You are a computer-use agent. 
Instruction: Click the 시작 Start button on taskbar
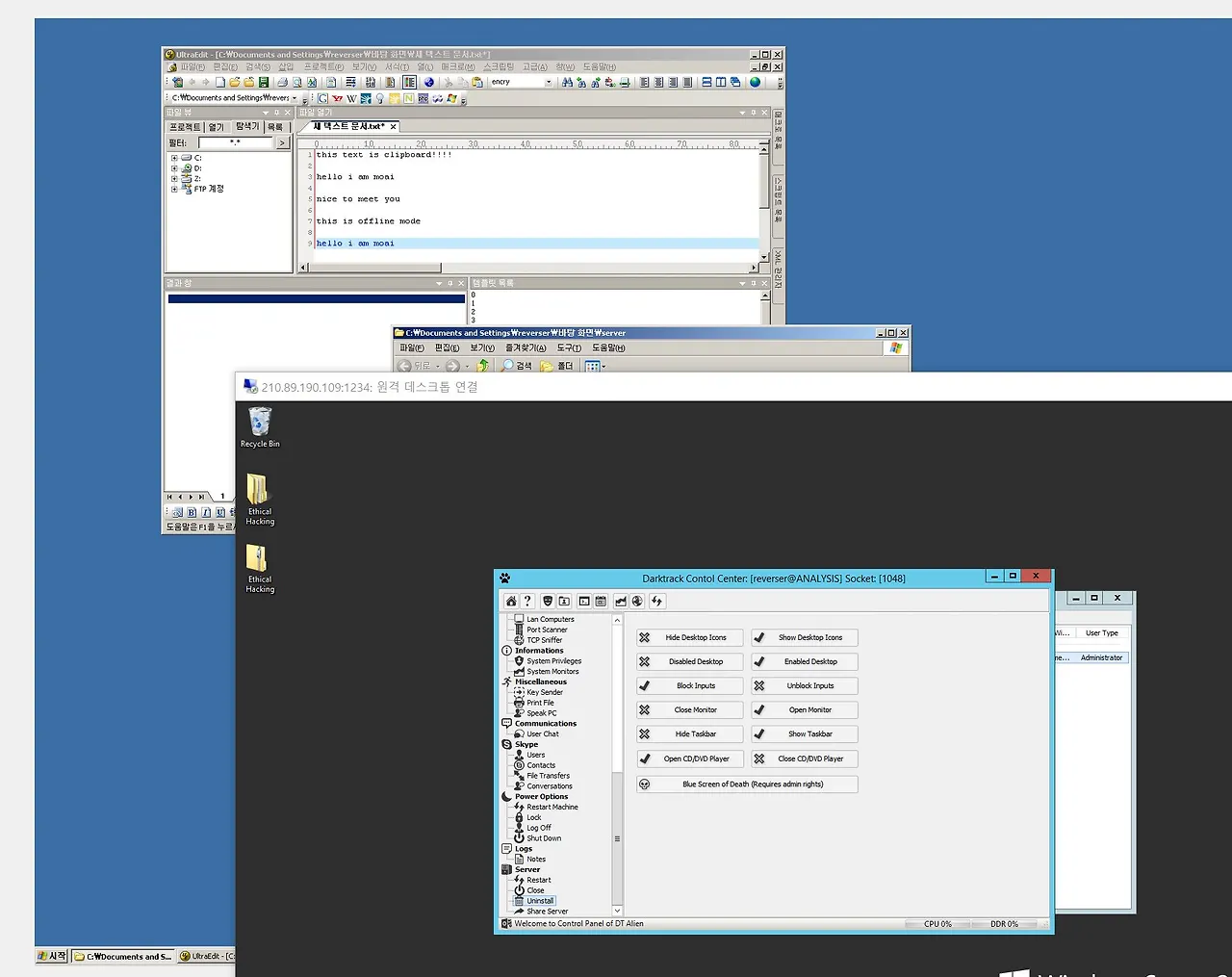(x=53, y=957)
